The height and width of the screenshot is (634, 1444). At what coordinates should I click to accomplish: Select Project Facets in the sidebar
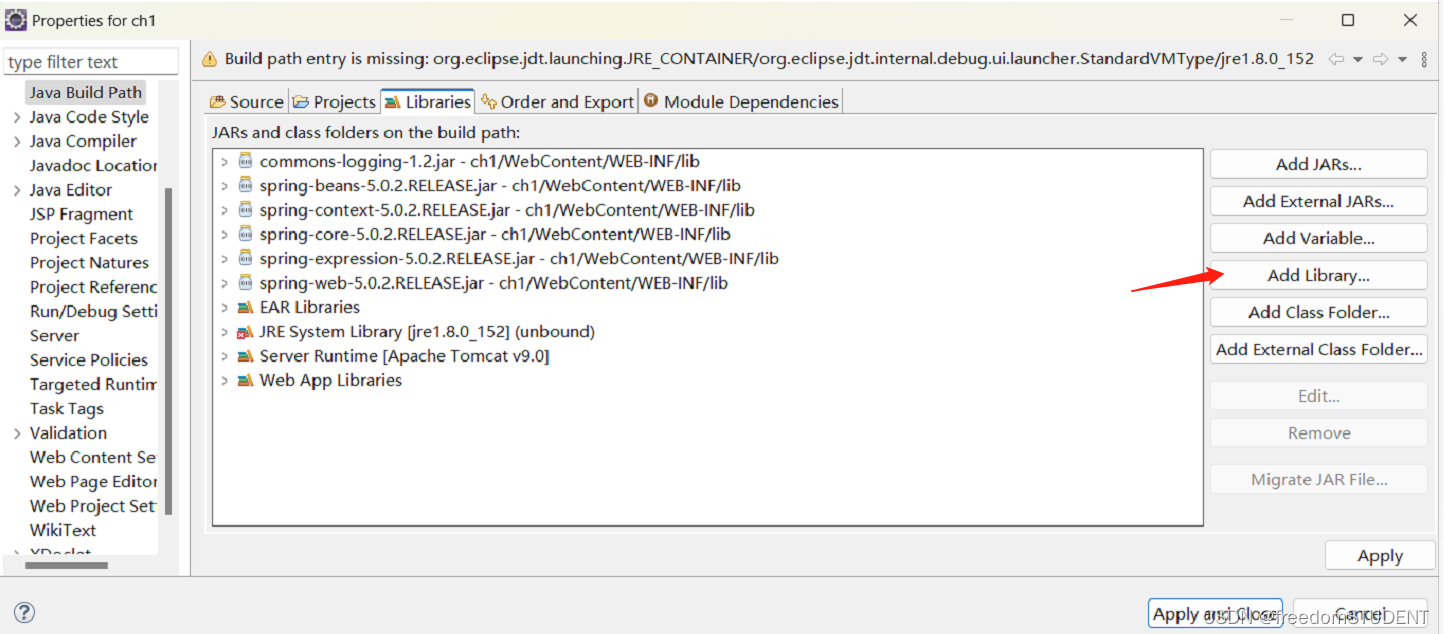[84, 238]
